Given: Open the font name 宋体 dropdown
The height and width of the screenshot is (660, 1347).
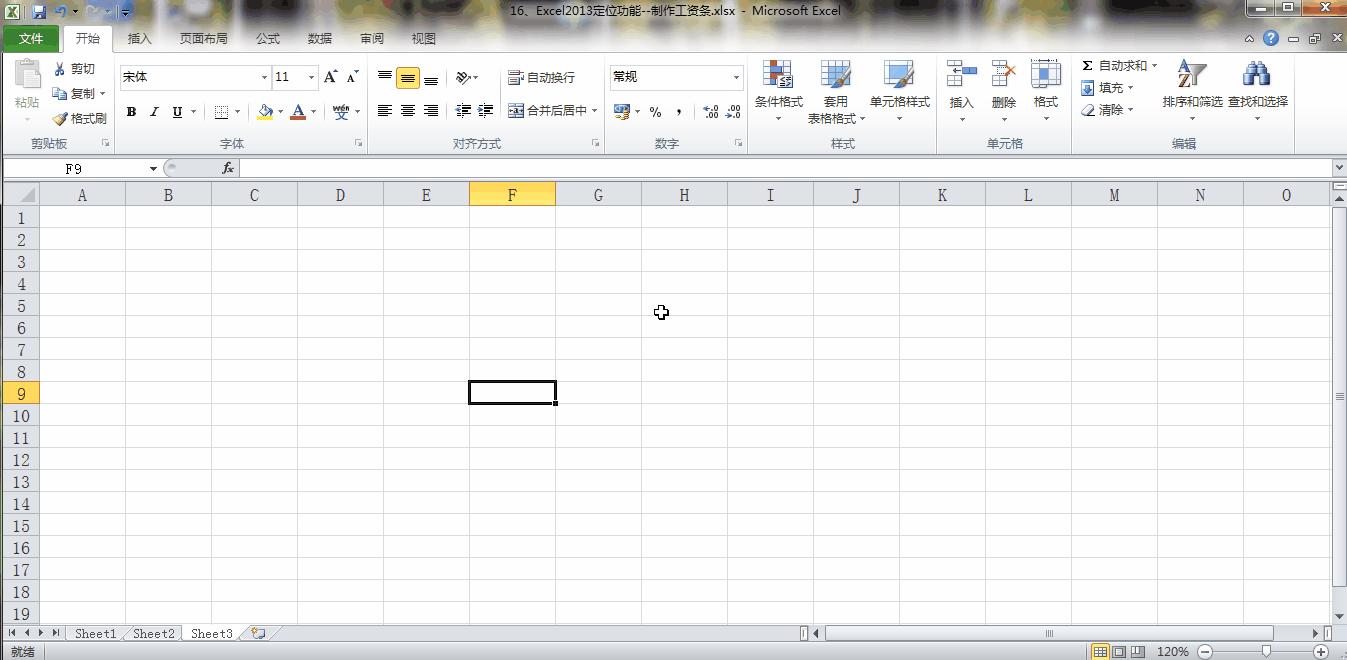Looking at the screenshot, I should point(264,77).
